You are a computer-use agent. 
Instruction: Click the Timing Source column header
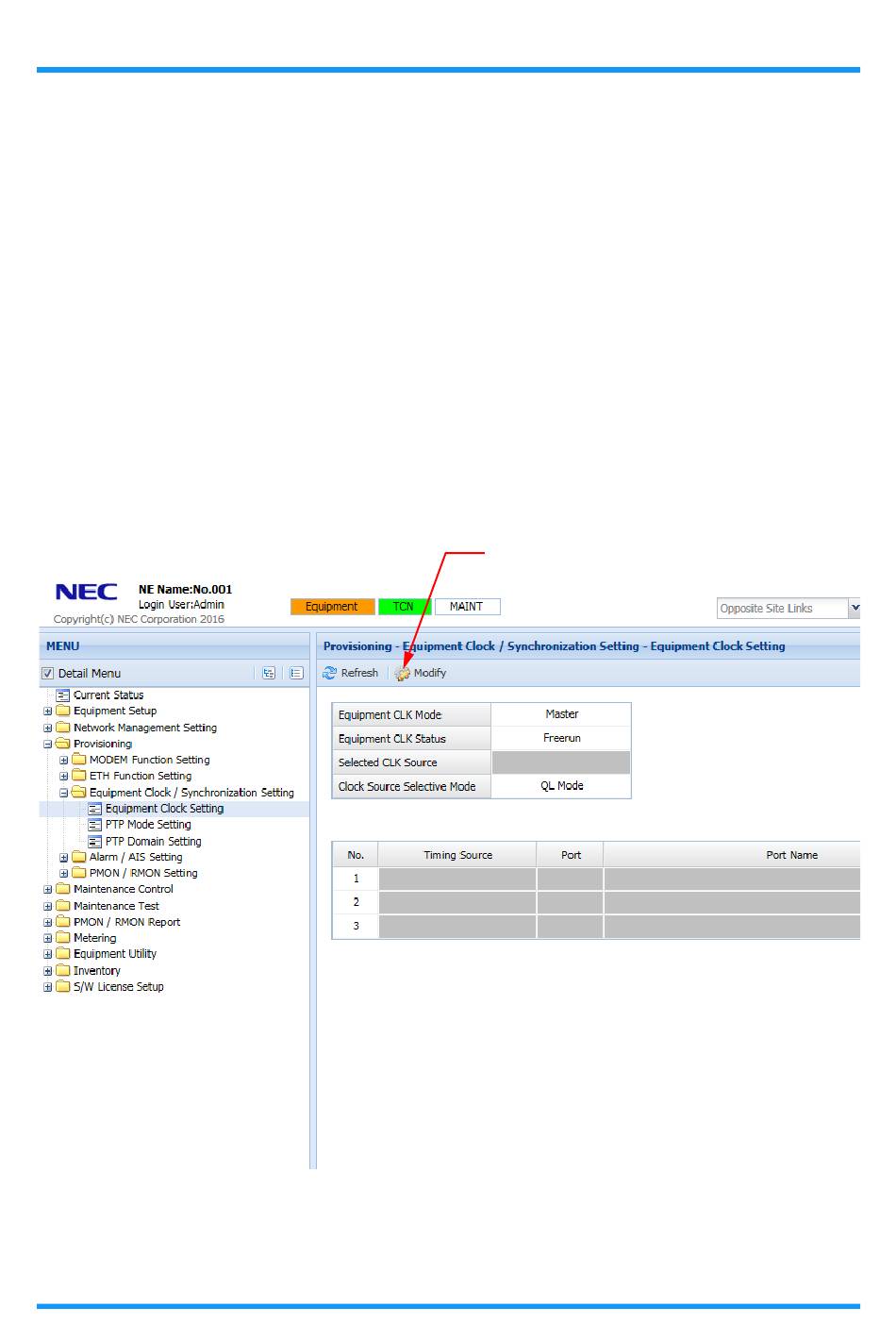pos(457,855)
